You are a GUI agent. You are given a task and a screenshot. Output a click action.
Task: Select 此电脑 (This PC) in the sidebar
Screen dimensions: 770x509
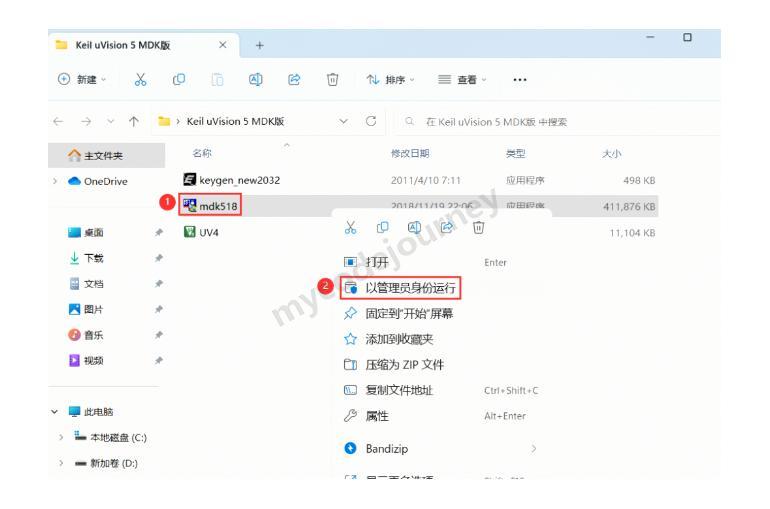[x=98, y=412]
